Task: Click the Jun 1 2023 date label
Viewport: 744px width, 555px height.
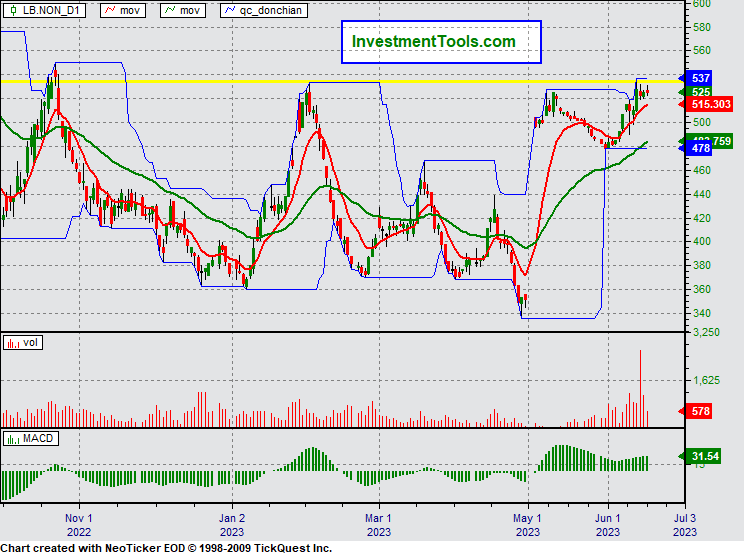Action: click(x=608, y=525)
